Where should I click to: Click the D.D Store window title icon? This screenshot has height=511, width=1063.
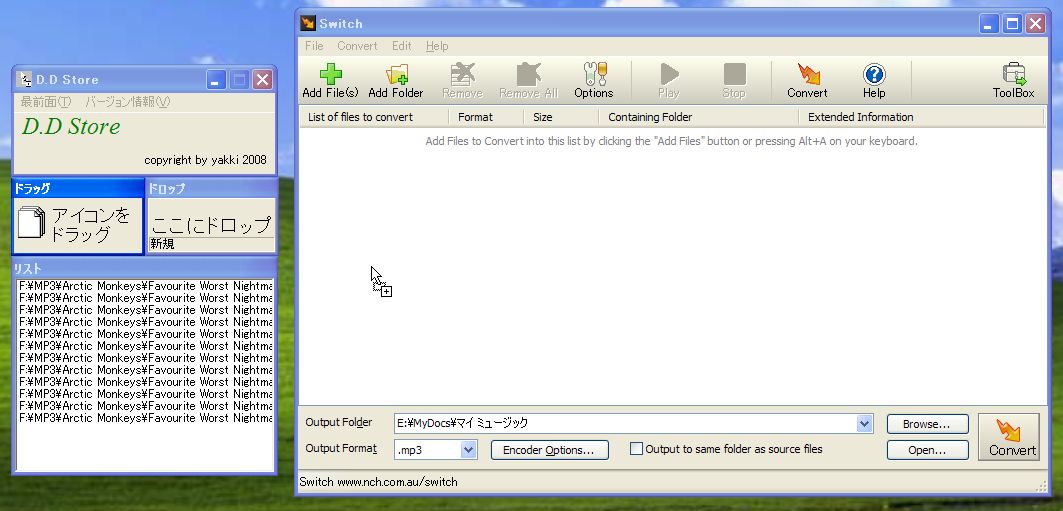coord(24,79)
